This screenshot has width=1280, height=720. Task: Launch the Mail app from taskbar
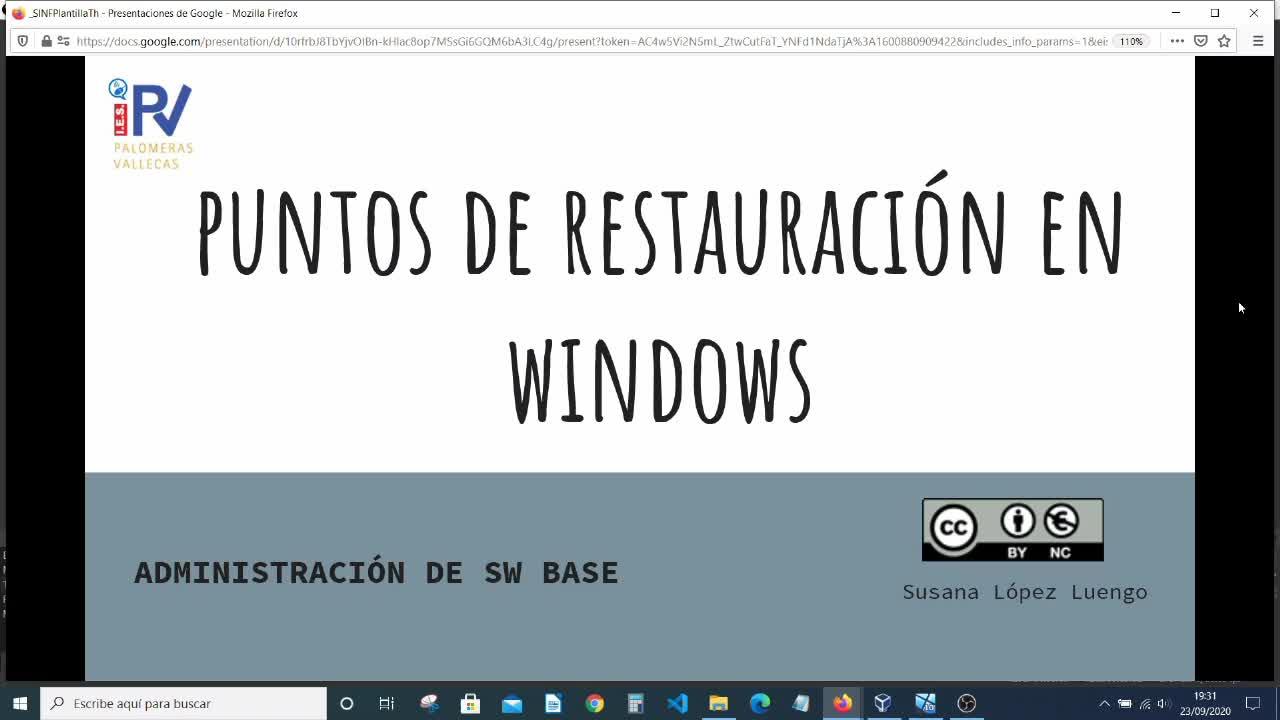click(x=512, y=703)
